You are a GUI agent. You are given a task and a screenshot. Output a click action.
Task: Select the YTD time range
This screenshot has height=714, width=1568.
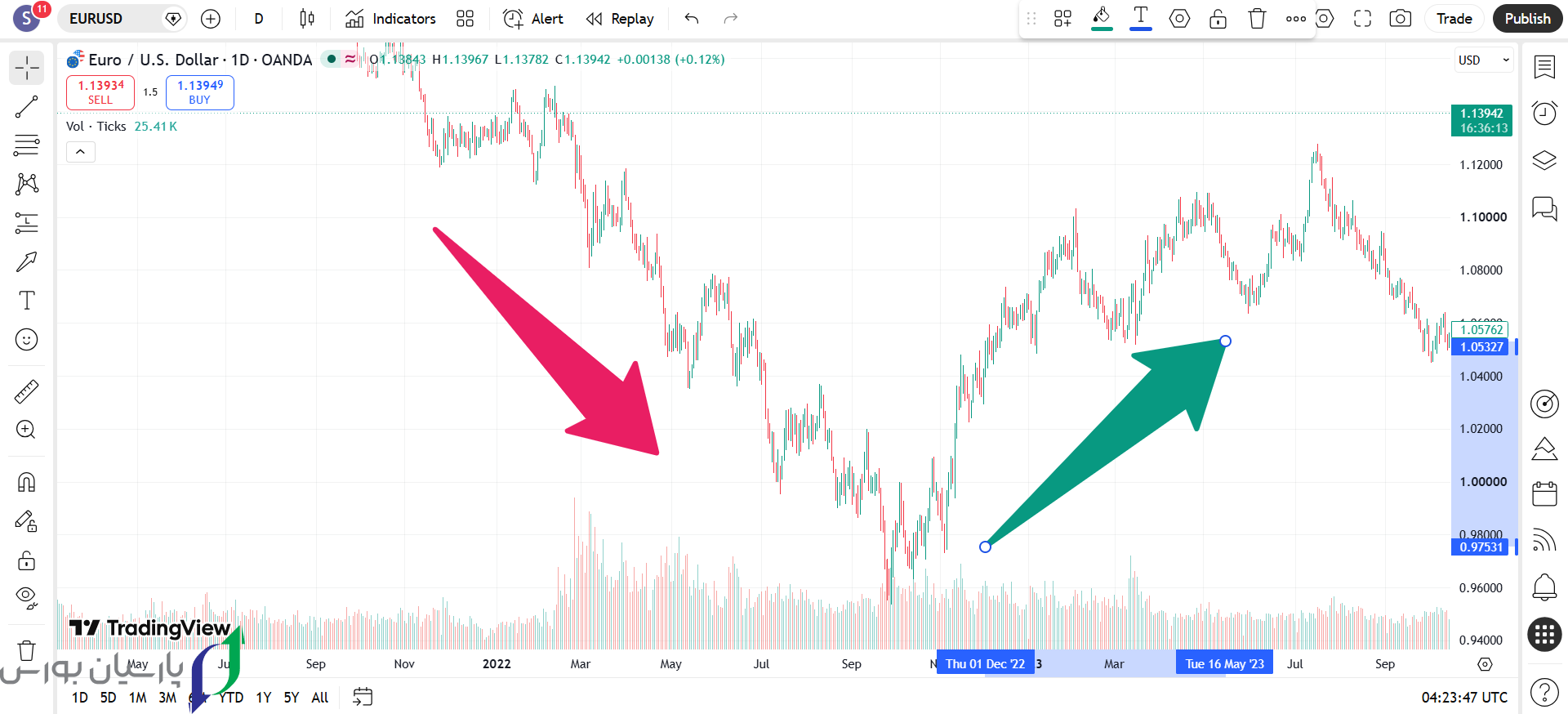tap(231, 697)
